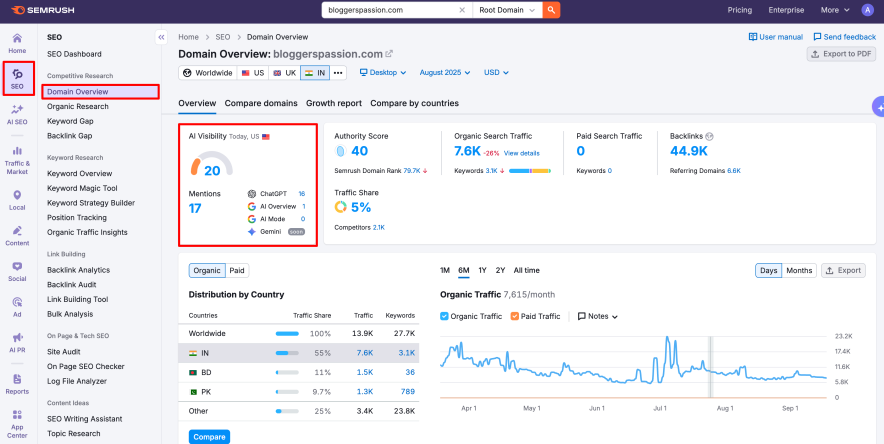Select the 1Y time range

click(483, 270)
